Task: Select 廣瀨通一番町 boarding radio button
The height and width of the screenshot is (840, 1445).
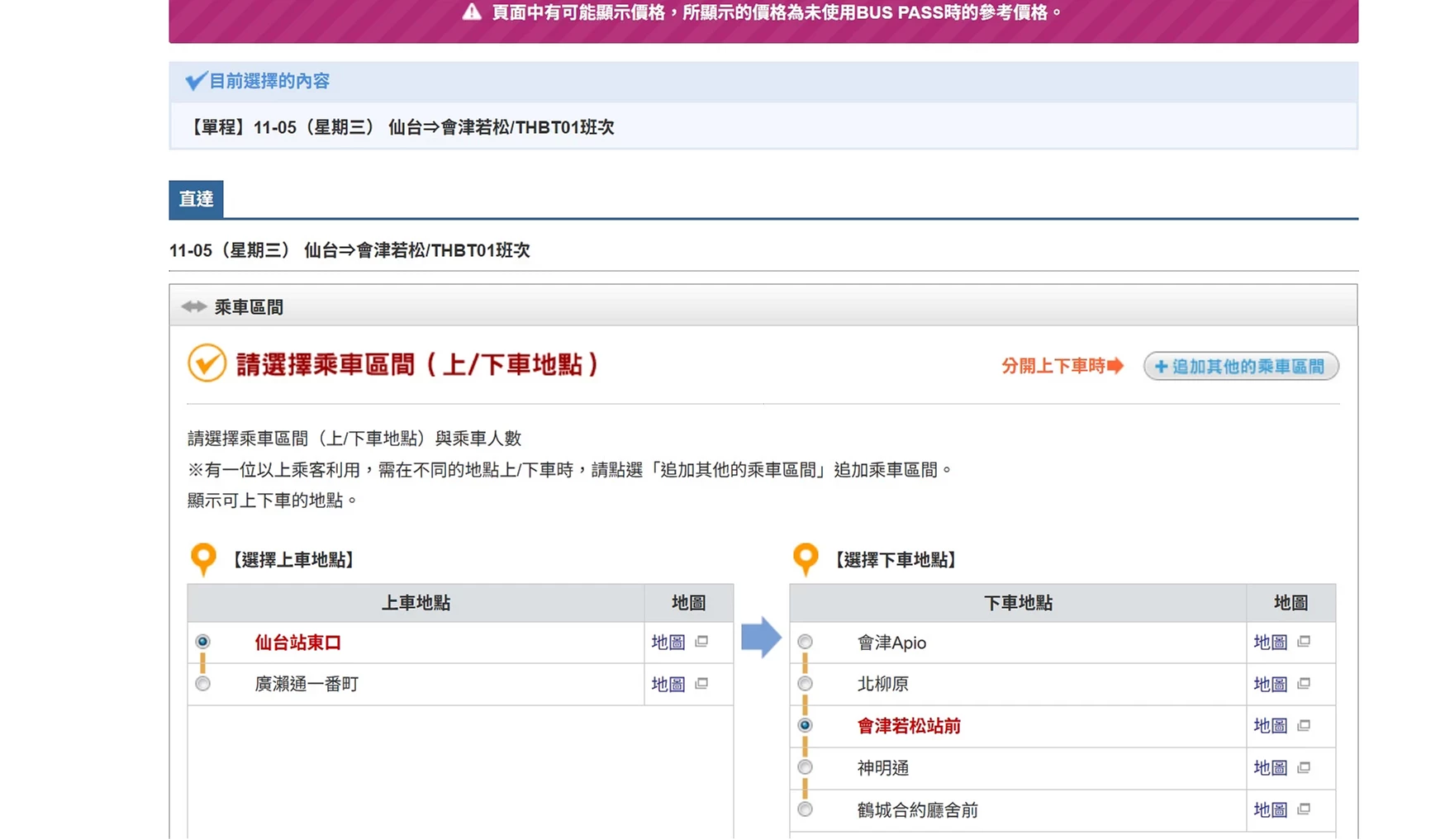Action: pos(203,684)
